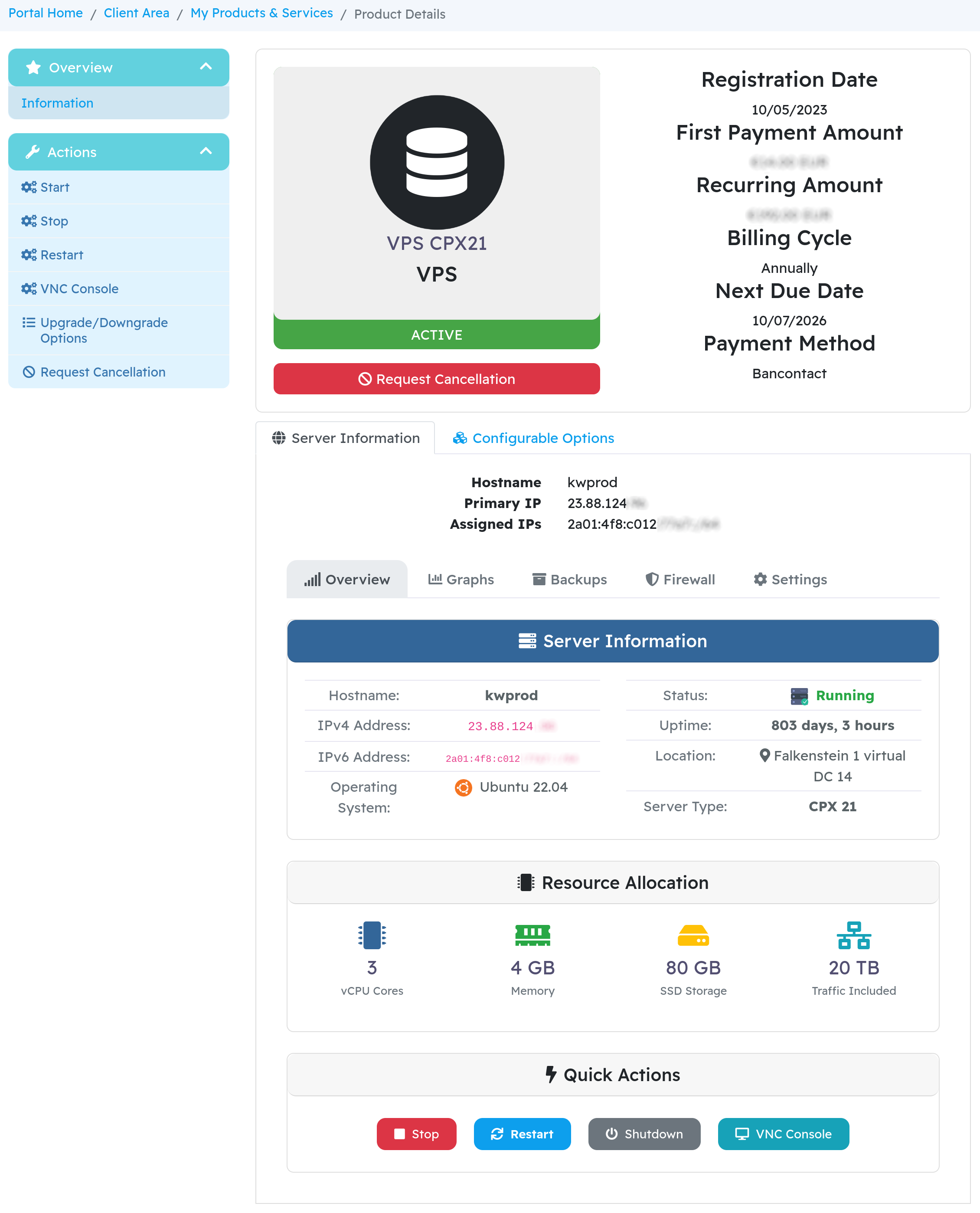Click the microchip icon beside Resource Allocation
Image resolution: width=980 pixels, height=1213 pixels.
coord(526,883)
